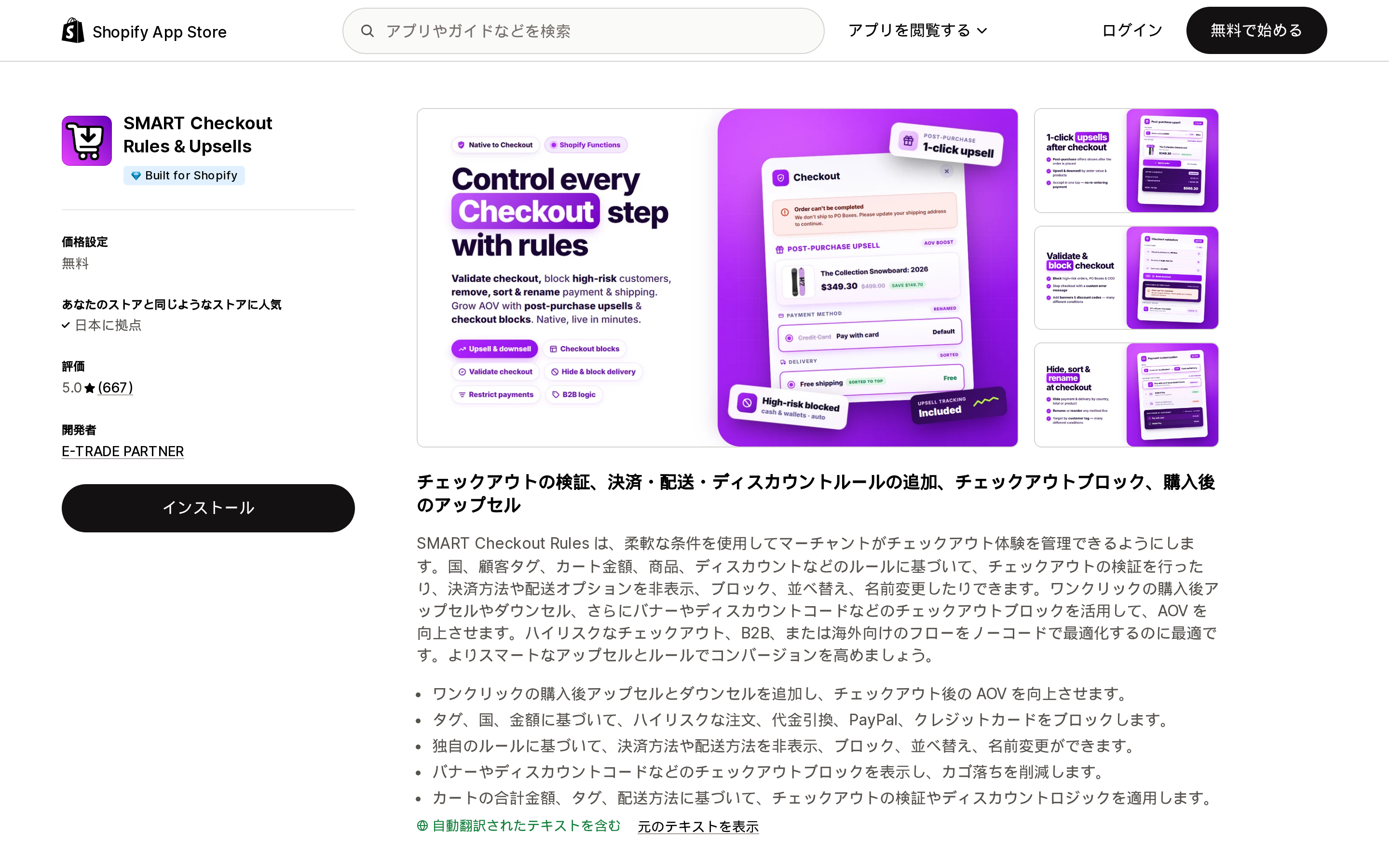Click the globe icon beside auto-translated text
1389x868 pixels.
point(422,826)
